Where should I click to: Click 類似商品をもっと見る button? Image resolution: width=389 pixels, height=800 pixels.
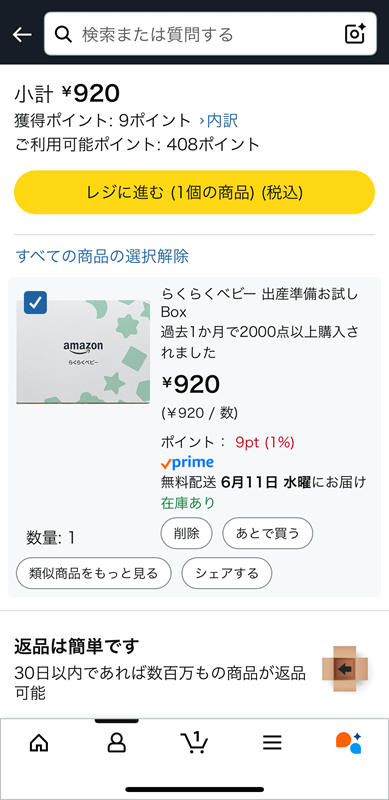pyautogui.click(x=93, y=573)
